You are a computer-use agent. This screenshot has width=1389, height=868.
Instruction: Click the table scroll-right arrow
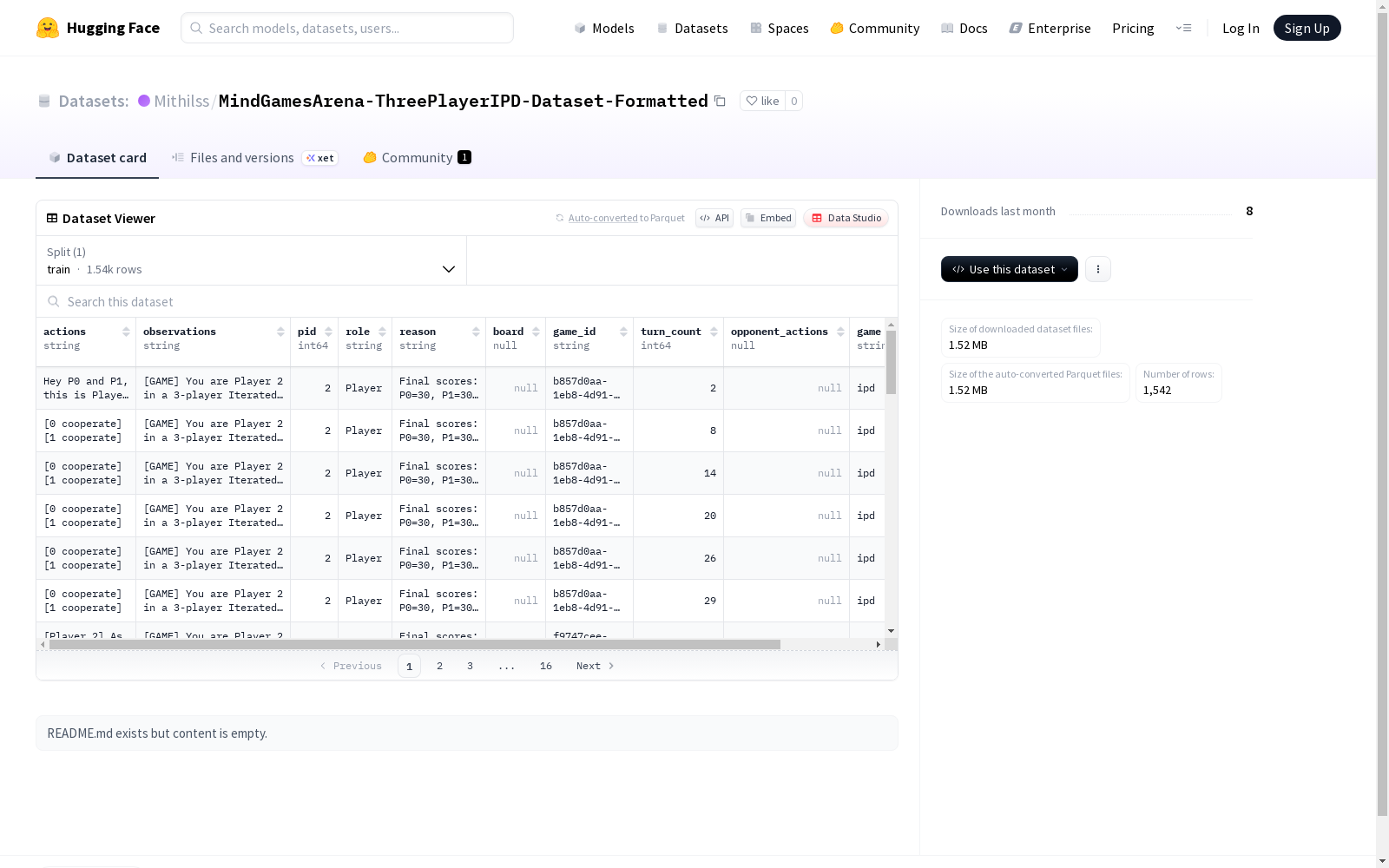(879, 644)
